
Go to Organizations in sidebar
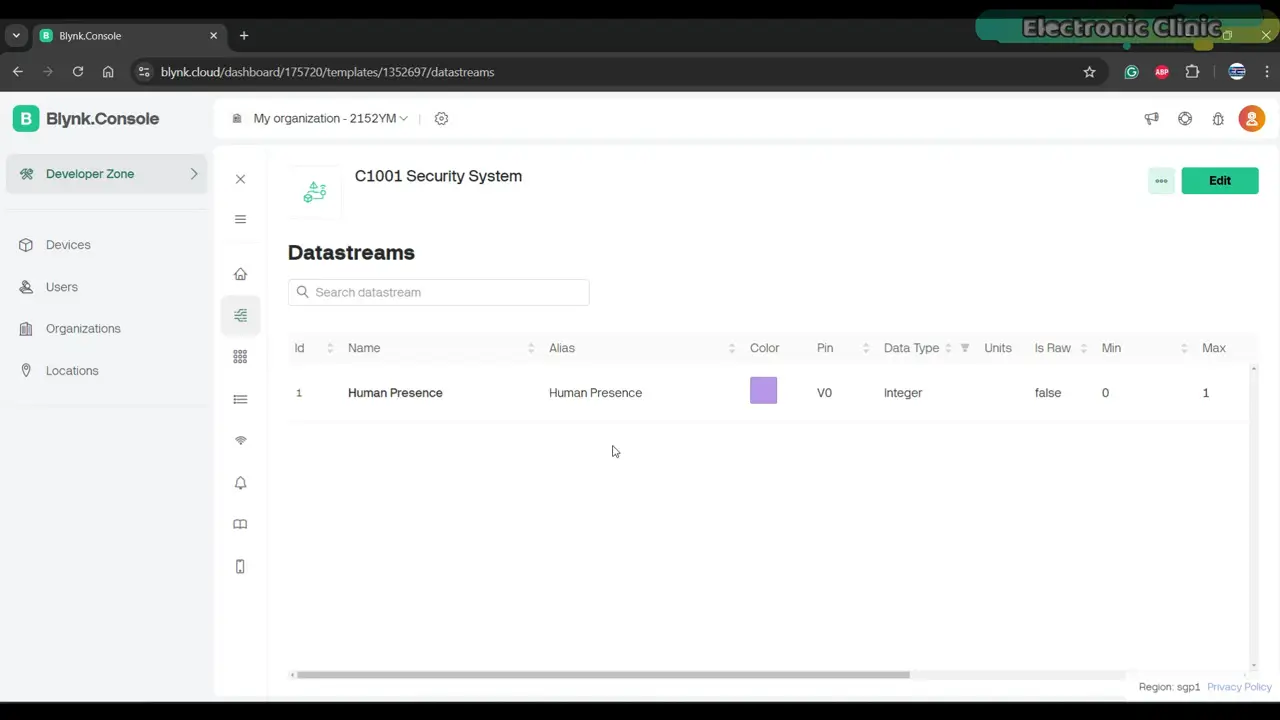[x=83, y=329]
